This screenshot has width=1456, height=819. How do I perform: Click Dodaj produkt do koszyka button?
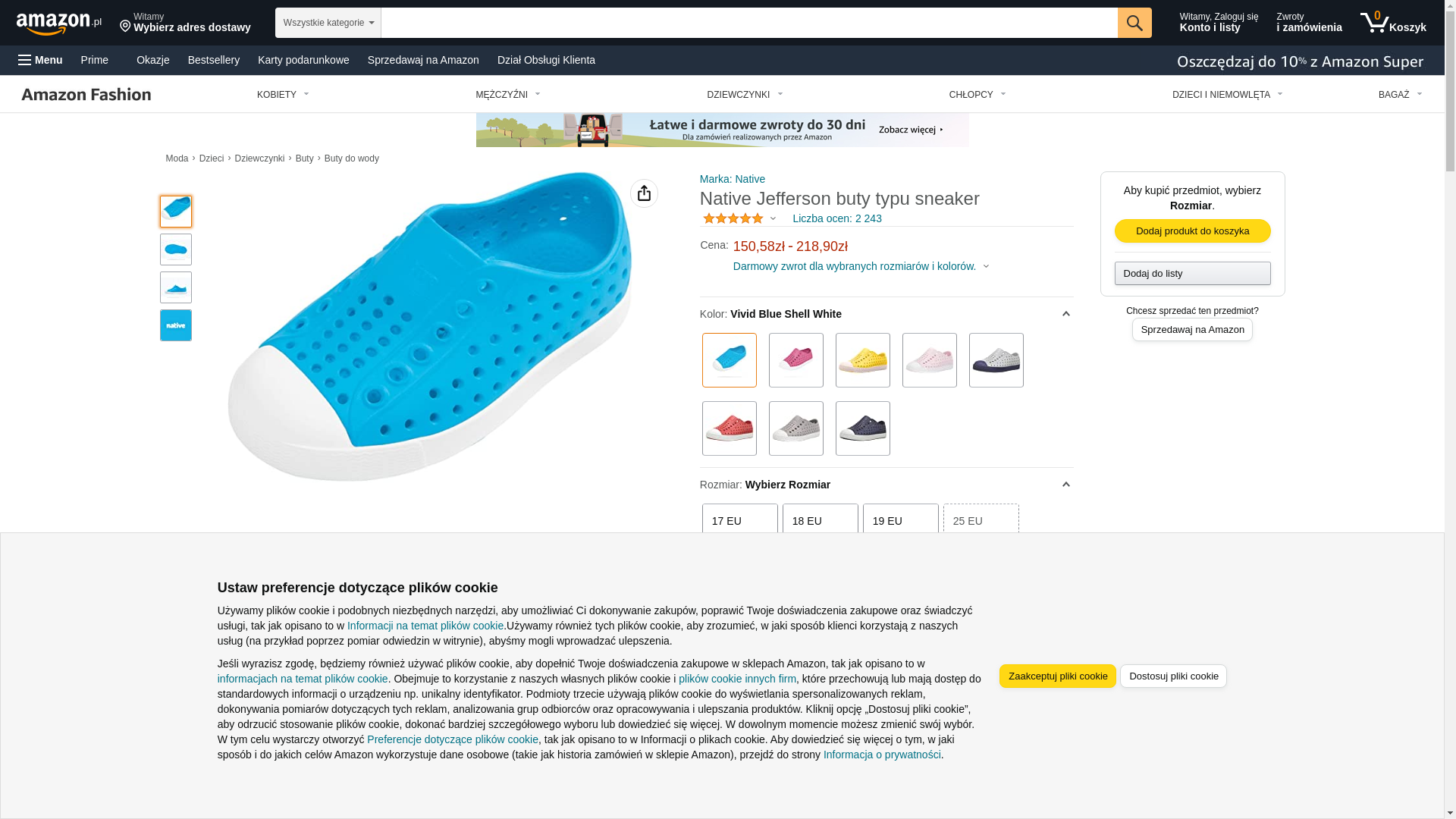(1192, 231)
